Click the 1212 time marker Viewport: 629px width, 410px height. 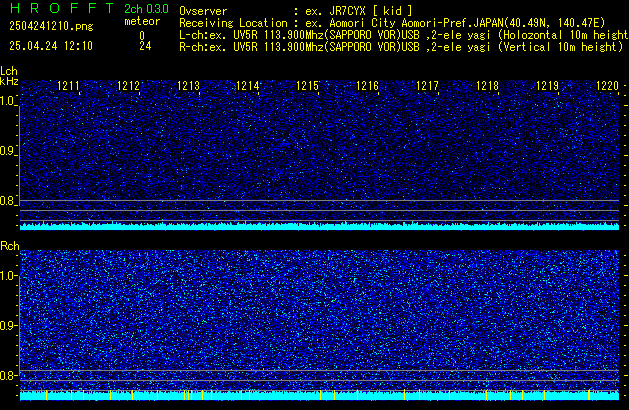point(128,86)
